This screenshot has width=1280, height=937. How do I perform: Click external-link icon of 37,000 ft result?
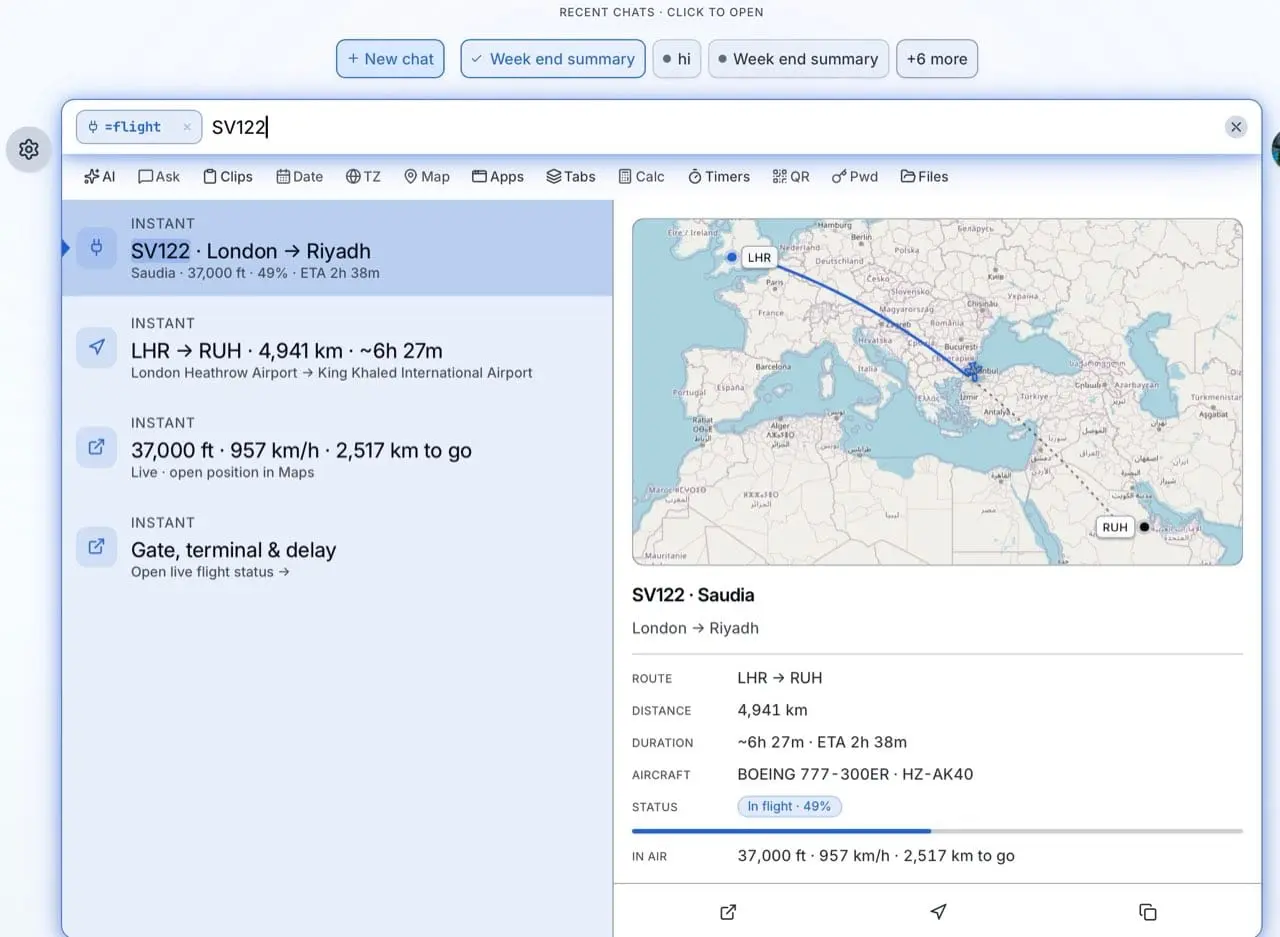point(97,448)
